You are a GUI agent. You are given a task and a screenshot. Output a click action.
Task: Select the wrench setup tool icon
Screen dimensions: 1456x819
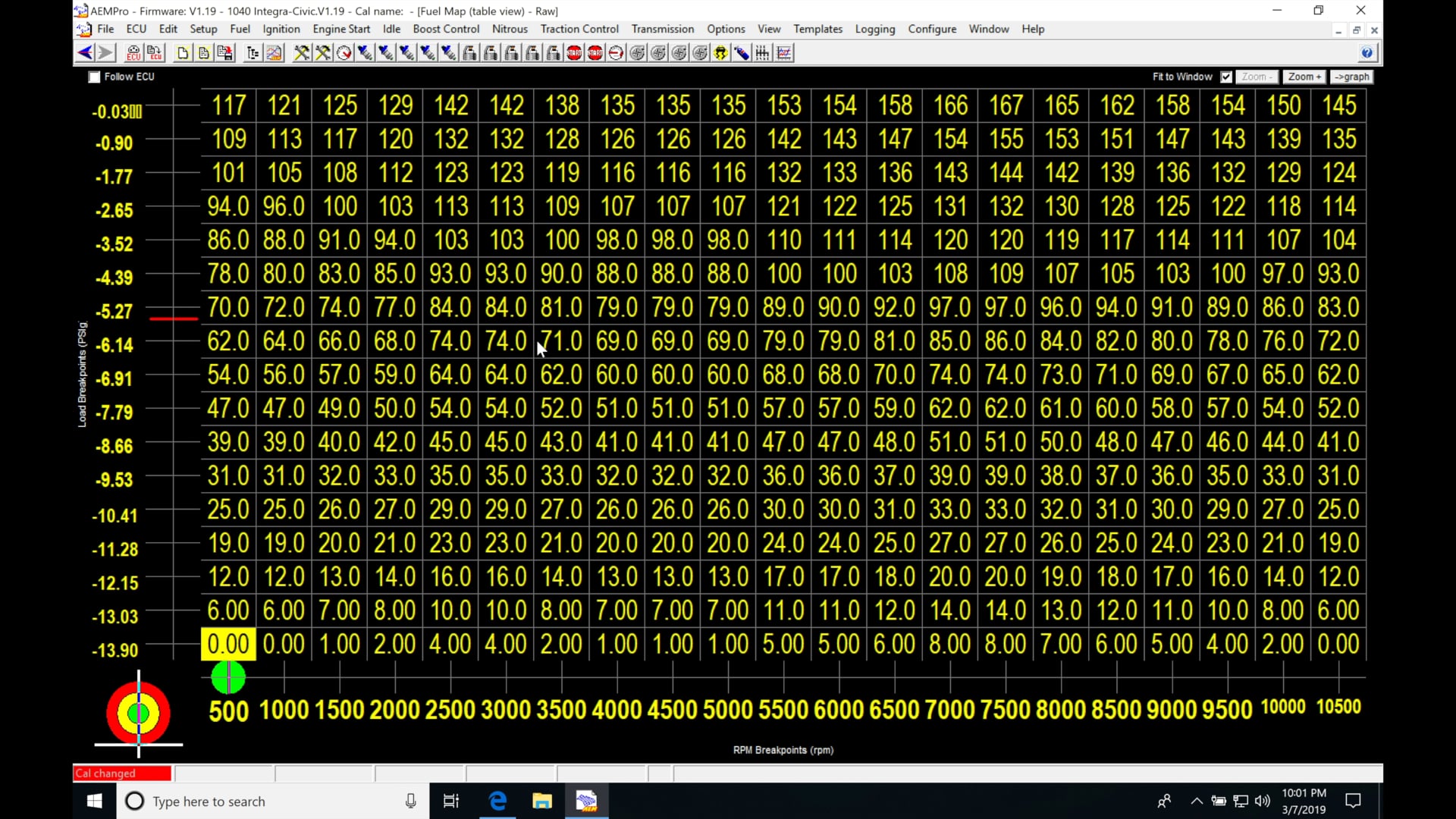[x=301, y=53]
